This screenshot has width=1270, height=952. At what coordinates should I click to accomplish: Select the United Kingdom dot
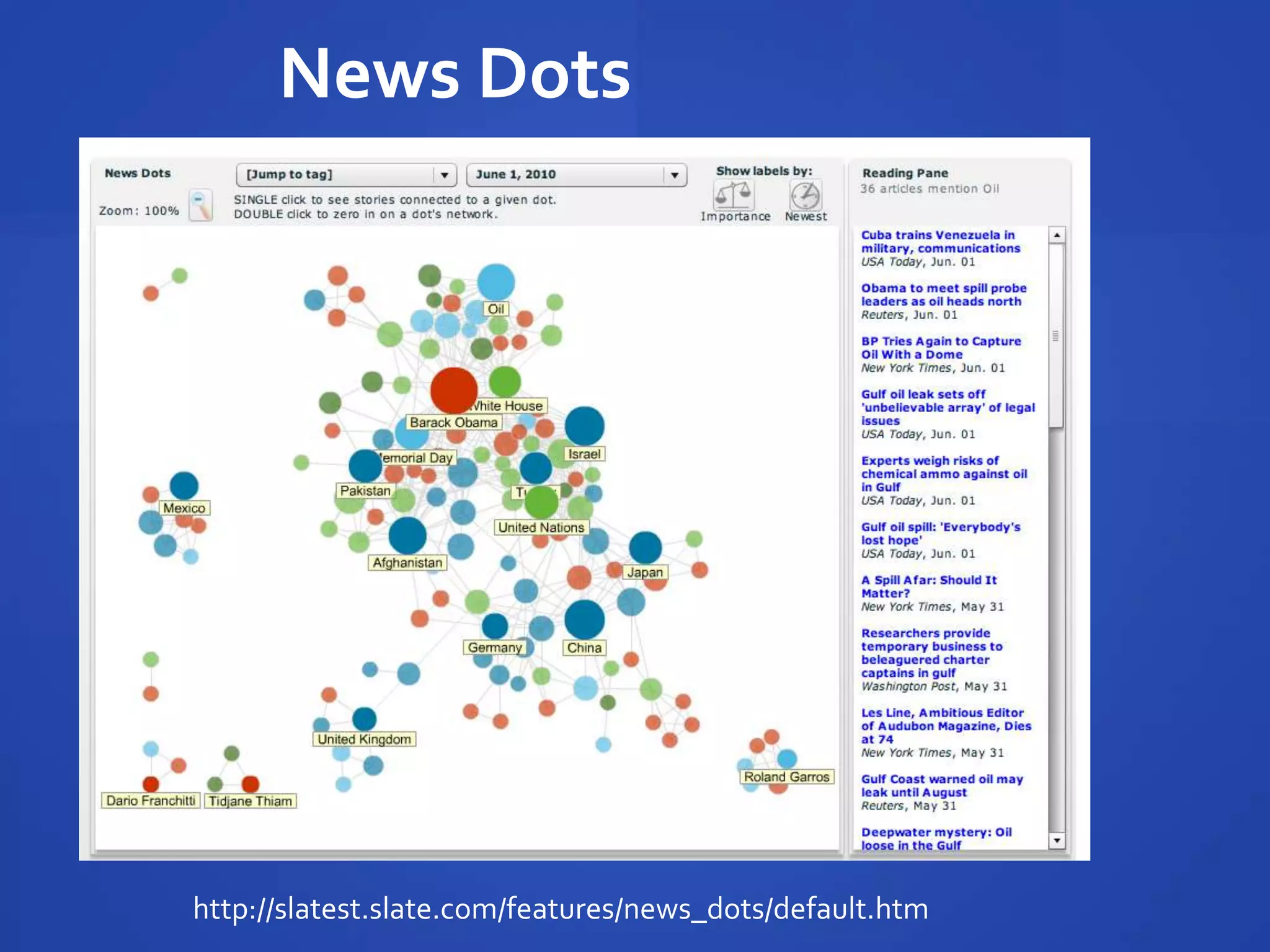point(365,719)
